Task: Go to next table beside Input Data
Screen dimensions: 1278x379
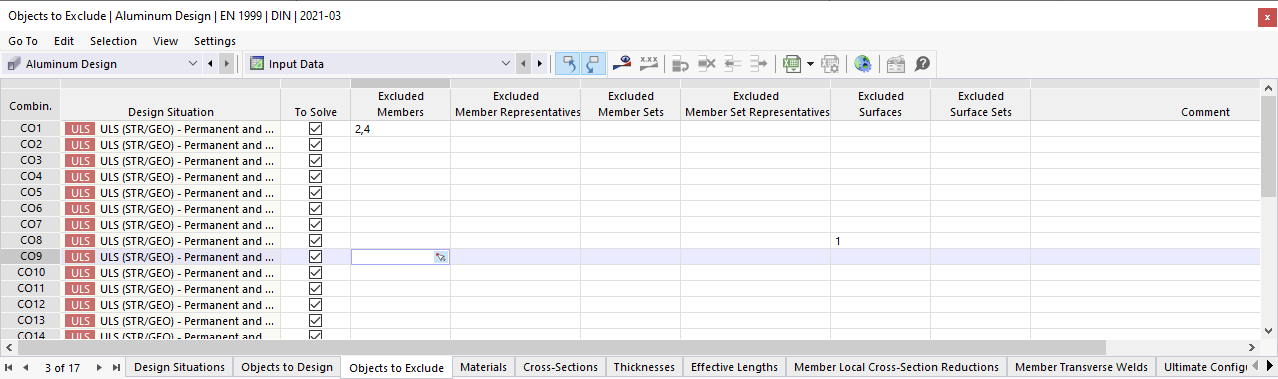Action: 540,64
